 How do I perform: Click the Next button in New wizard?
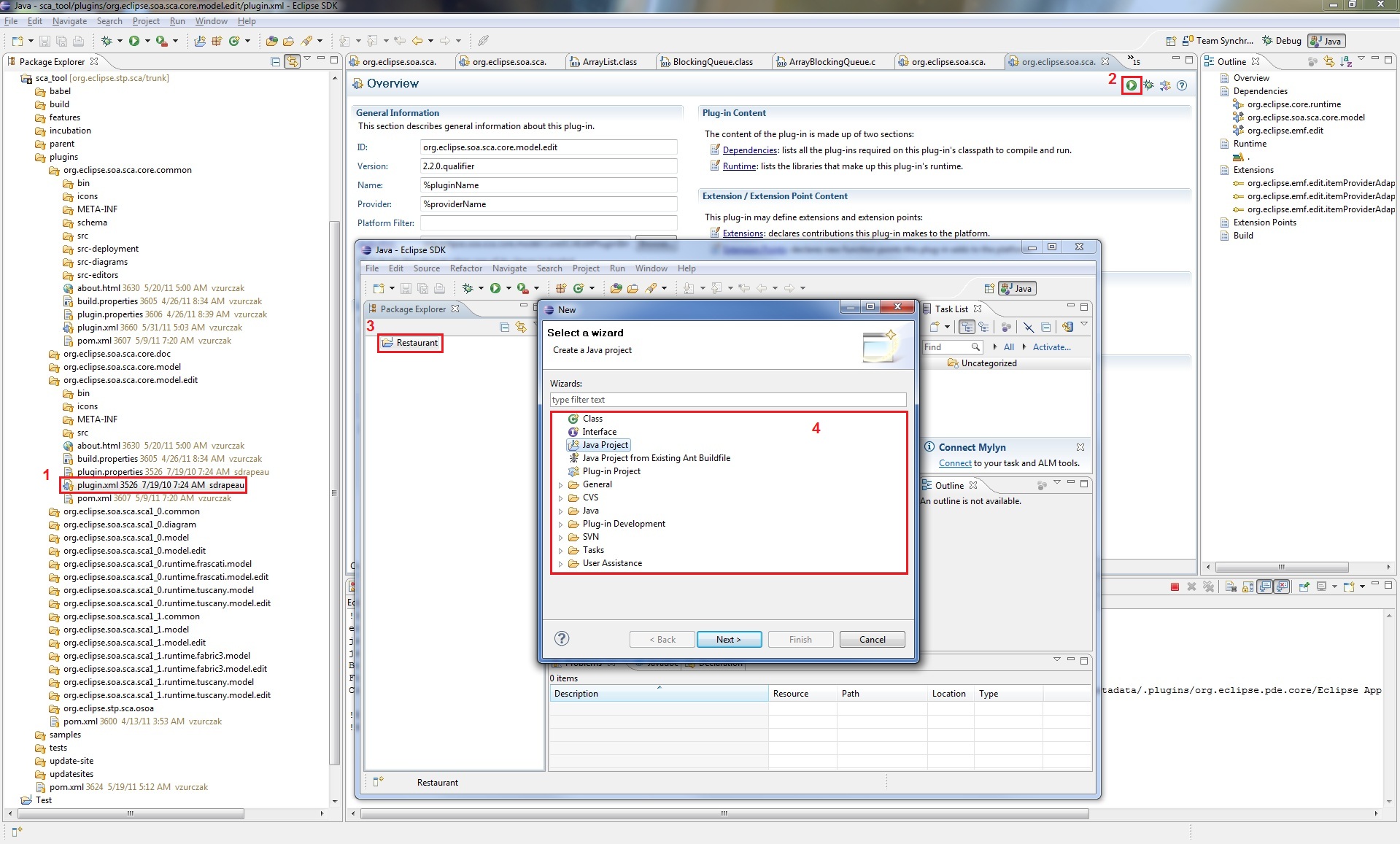[729, 640]
